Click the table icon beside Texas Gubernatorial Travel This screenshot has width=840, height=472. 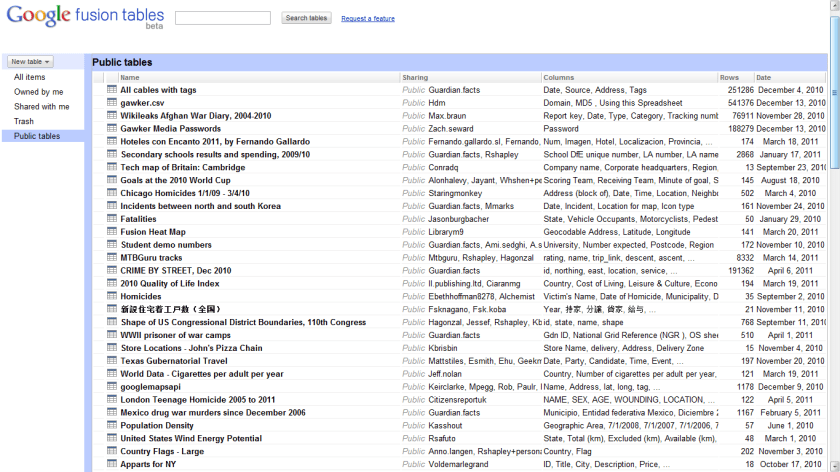112,361
